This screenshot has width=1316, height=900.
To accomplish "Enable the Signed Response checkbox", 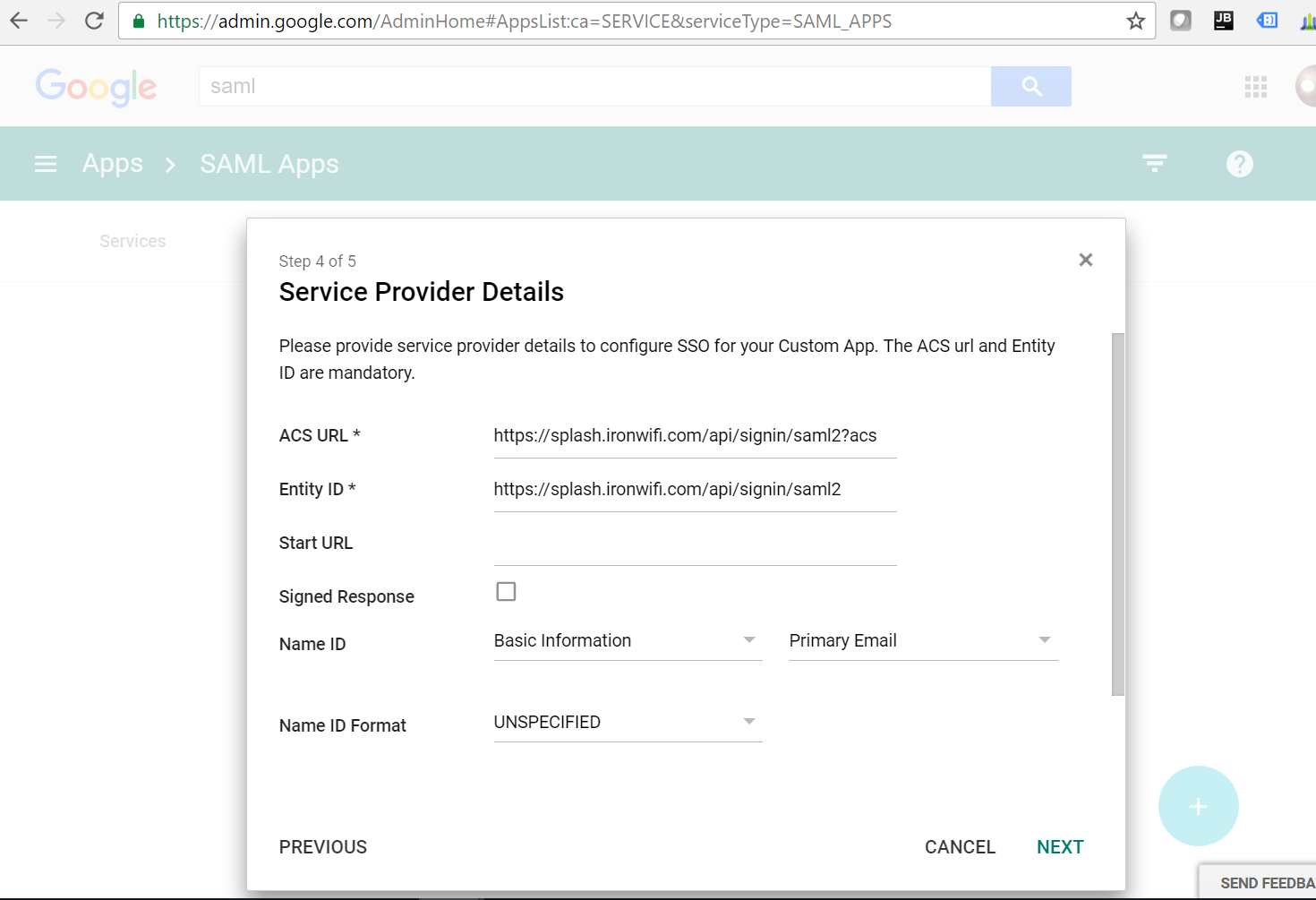I will [x=506, y=591].
